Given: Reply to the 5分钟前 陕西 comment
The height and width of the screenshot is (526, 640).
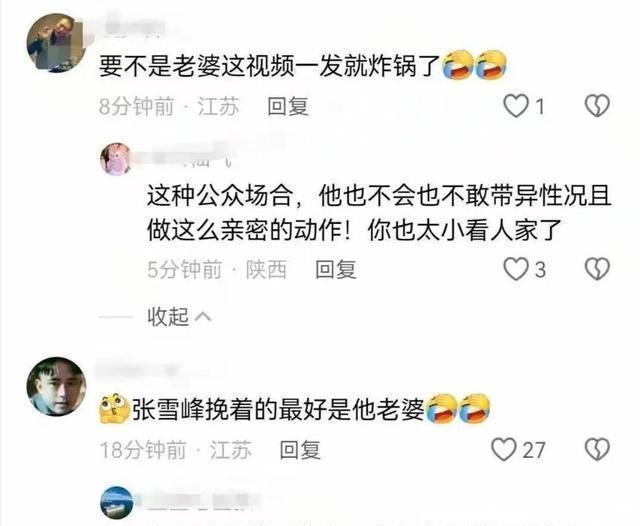Looking at the screenshot, I should click(x=336, y=269).
